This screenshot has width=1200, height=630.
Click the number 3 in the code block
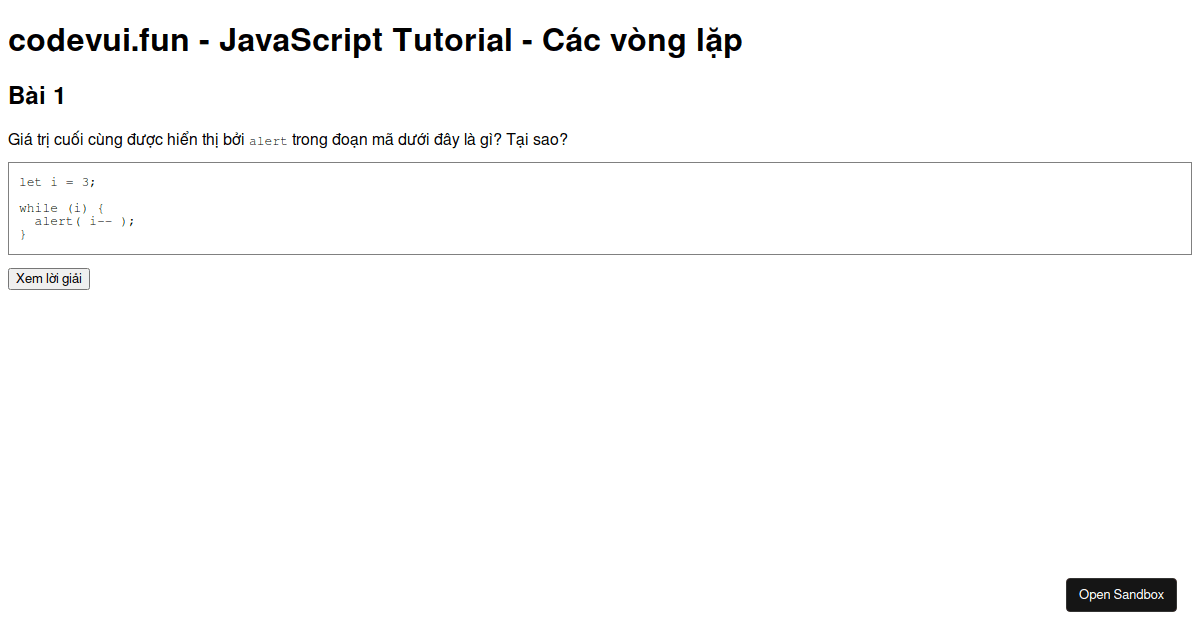(x=87, y=182)
